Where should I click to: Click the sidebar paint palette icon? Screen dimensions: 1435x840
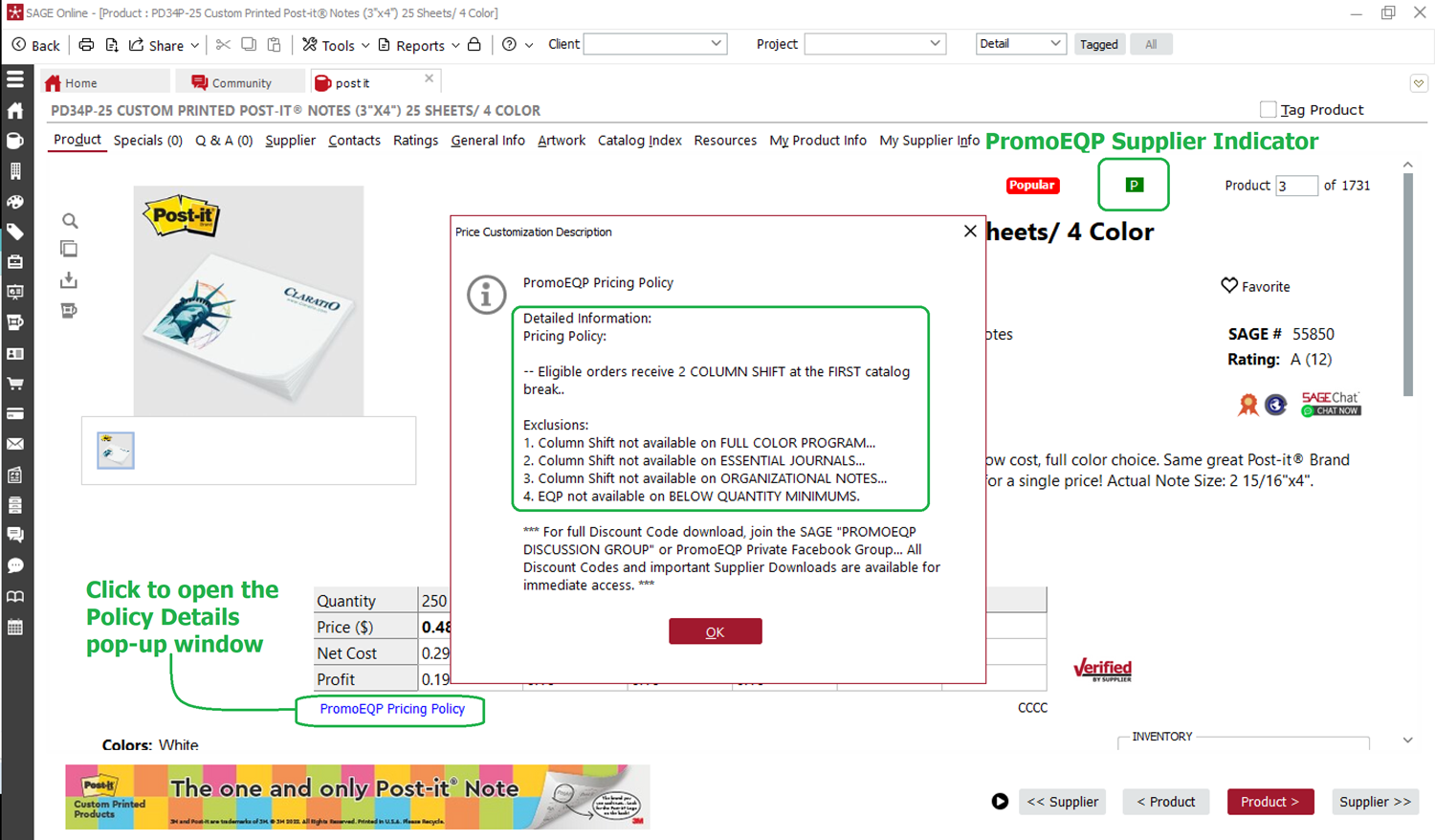[x=15, y=202]
